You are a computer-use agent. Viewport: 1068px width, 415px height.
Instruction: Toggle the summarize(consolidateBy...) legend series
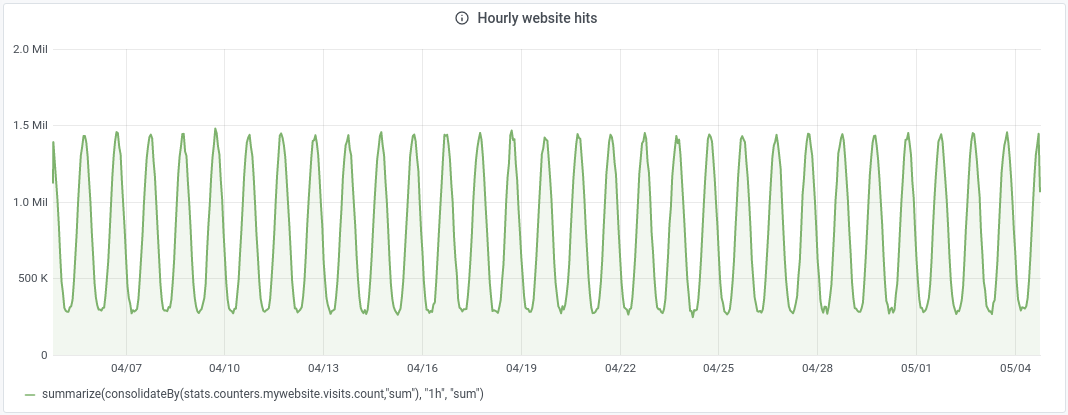263,395
